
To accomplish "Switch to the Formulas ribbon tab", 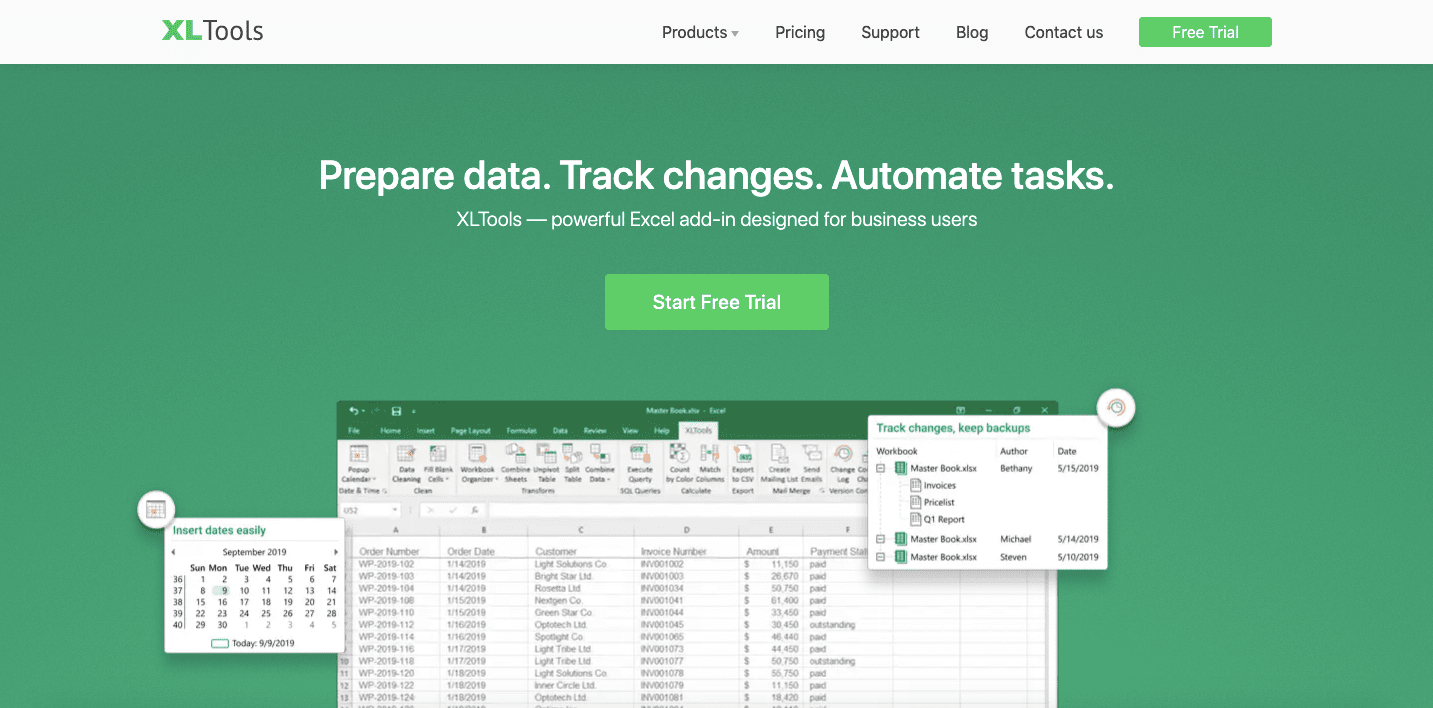I will coord(521,431).
